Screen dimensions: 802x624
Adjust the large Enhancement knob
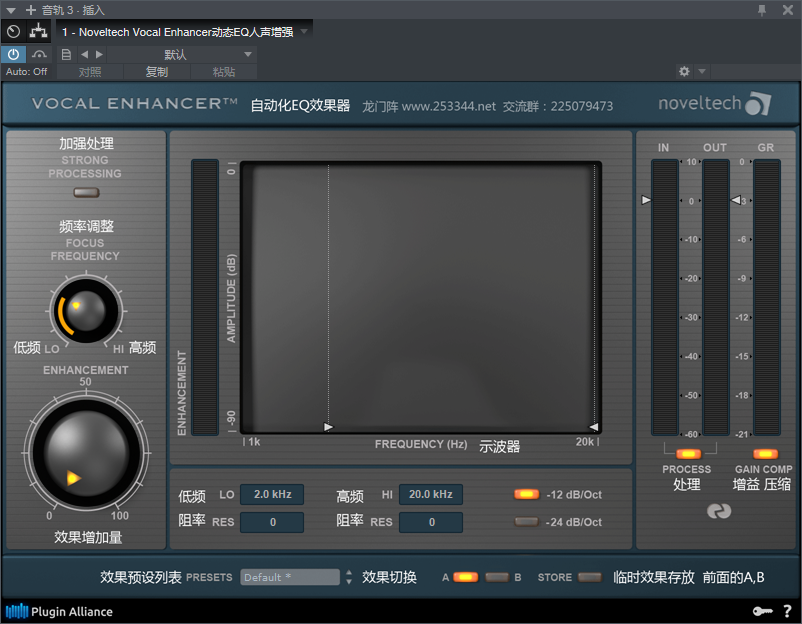tap(86, 453)
